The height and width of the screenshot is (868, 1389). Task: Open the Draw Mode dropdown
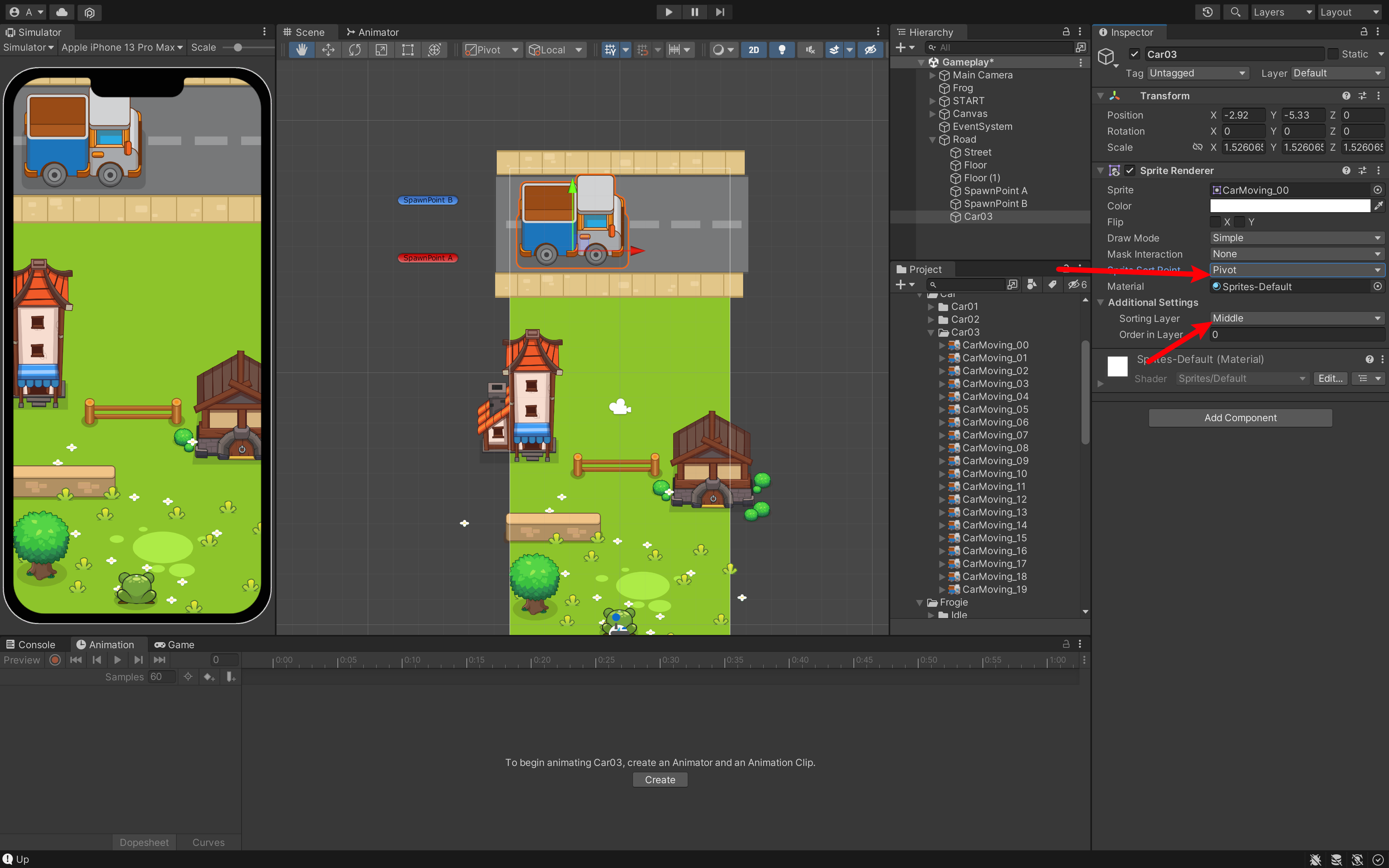tap(1297, 237)
